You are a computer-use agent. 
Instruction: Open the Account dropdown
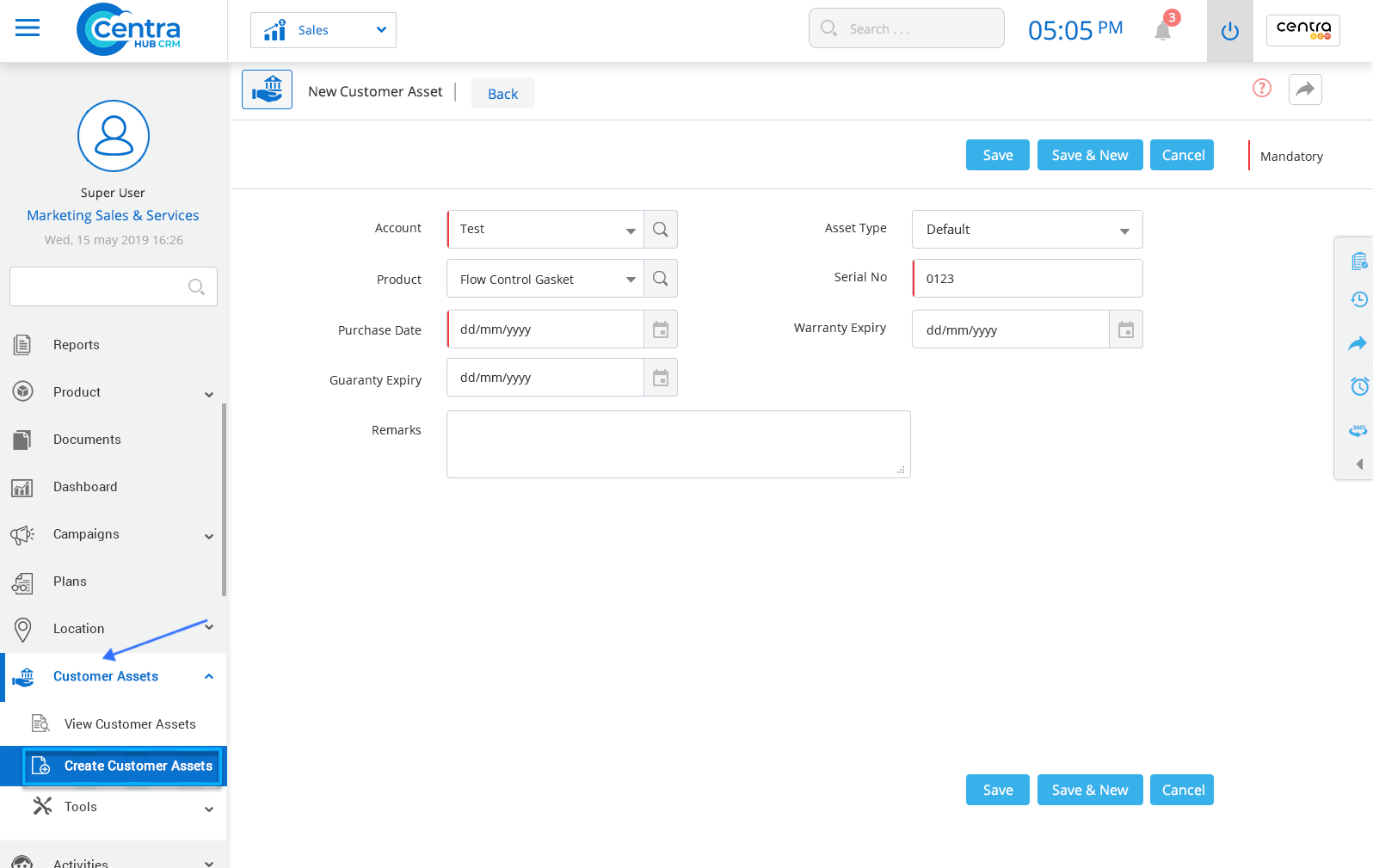[545, 230]
